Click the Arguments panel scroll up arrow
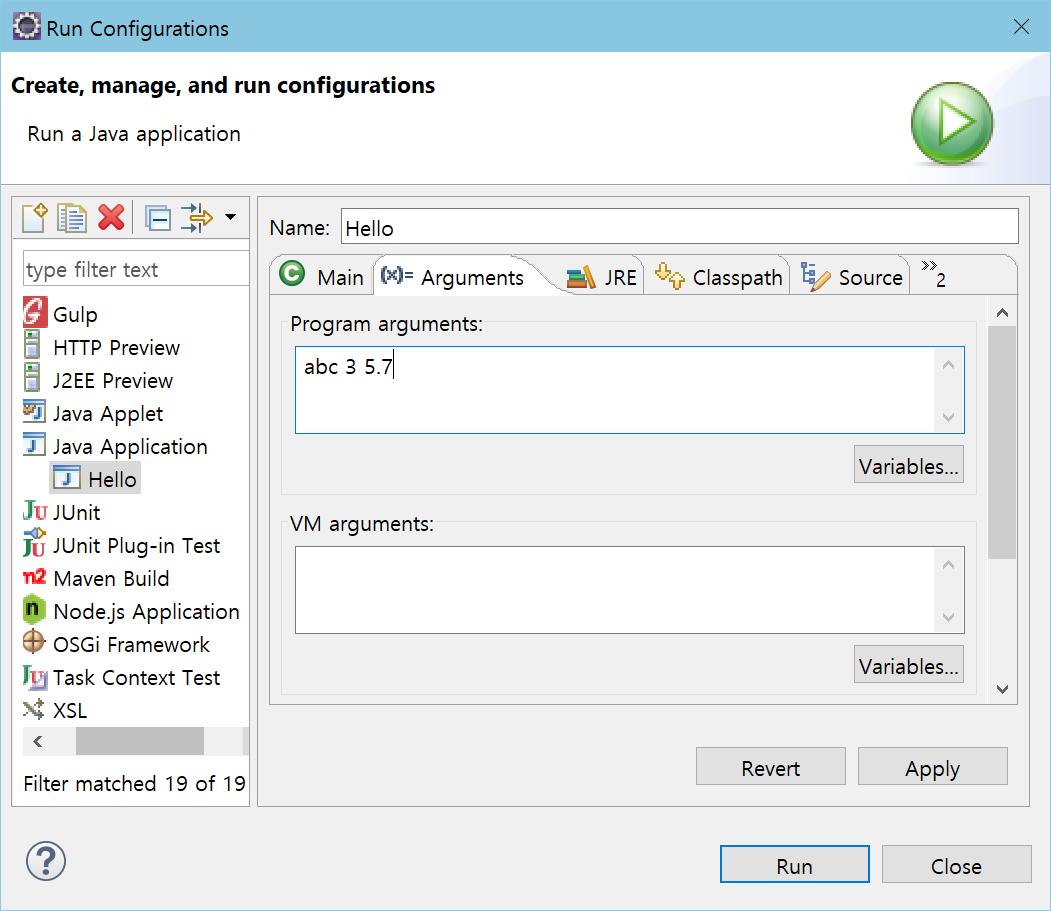This screenshot has height=911, width=1051. pyautogui.click(x=1002, y=312)
